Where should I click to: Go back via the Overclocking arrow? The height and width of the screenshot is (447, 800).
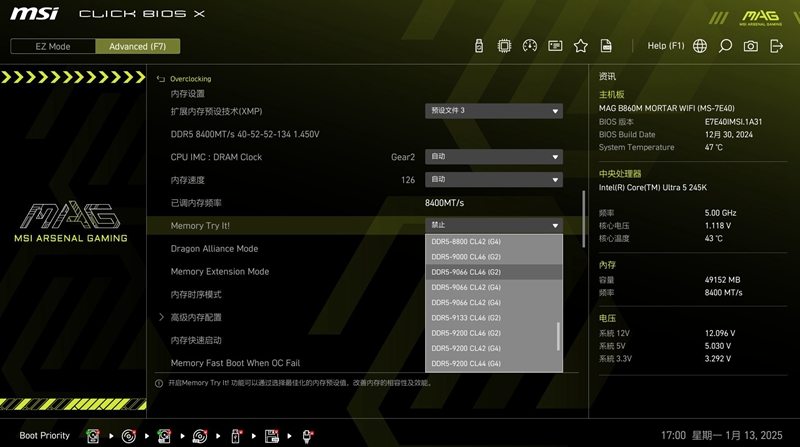coord(162,79)
